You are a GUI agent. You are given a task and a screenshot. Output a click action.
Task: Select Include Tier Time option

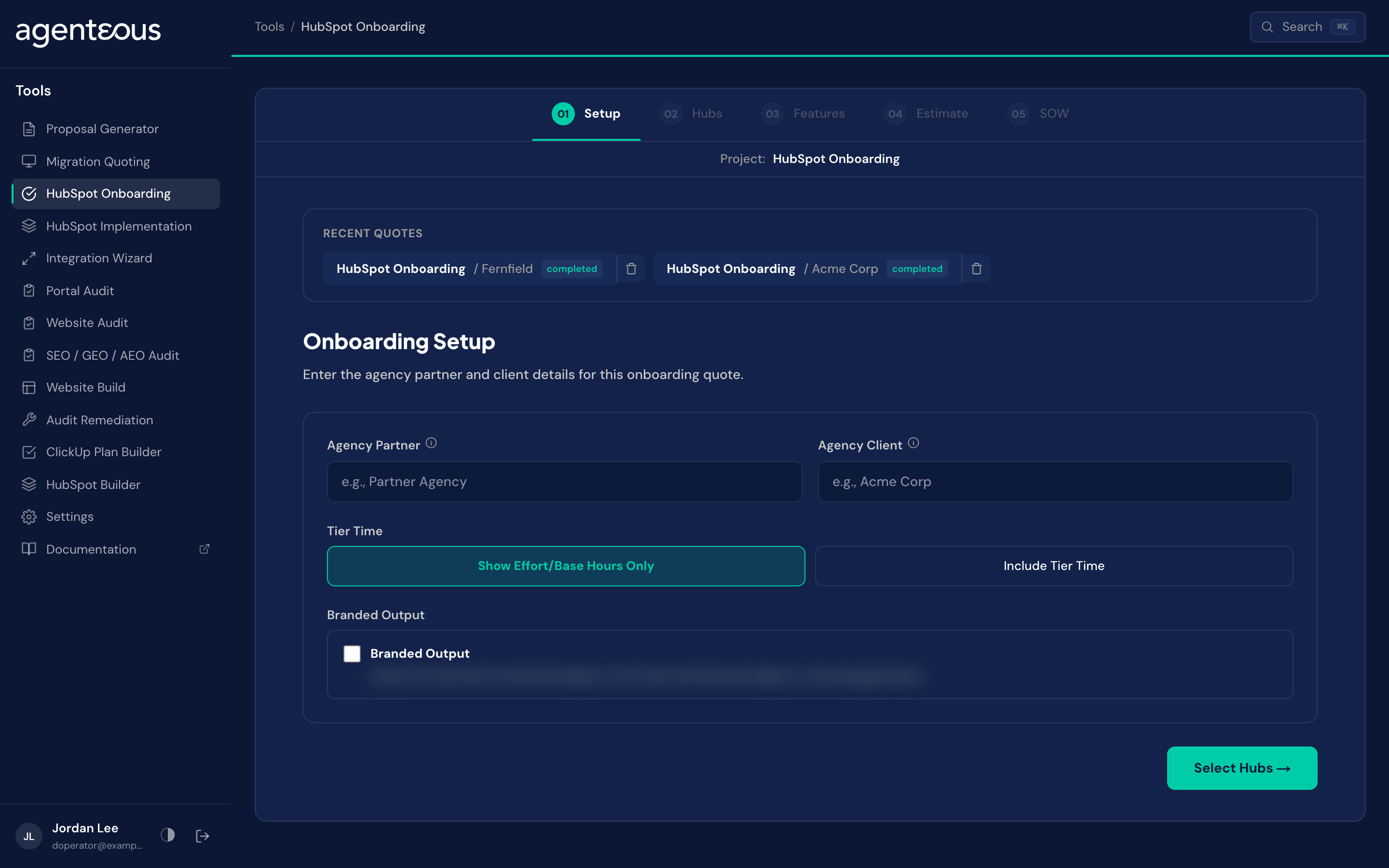pos(1054,566)
